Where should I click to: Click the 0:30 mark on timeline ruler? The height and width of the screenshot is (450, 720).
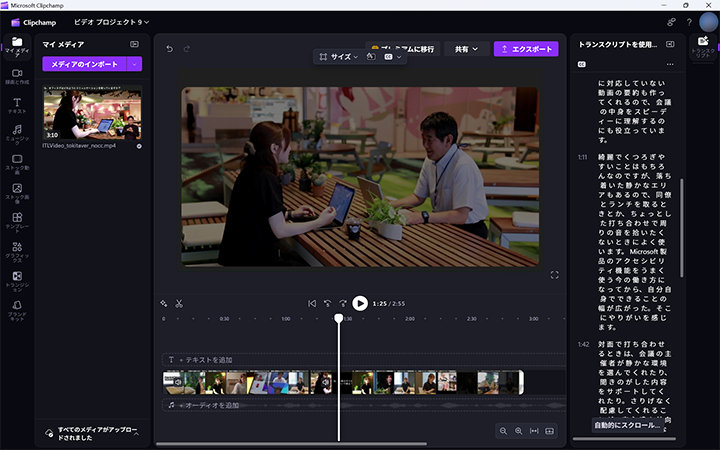[x=224, y=318]
